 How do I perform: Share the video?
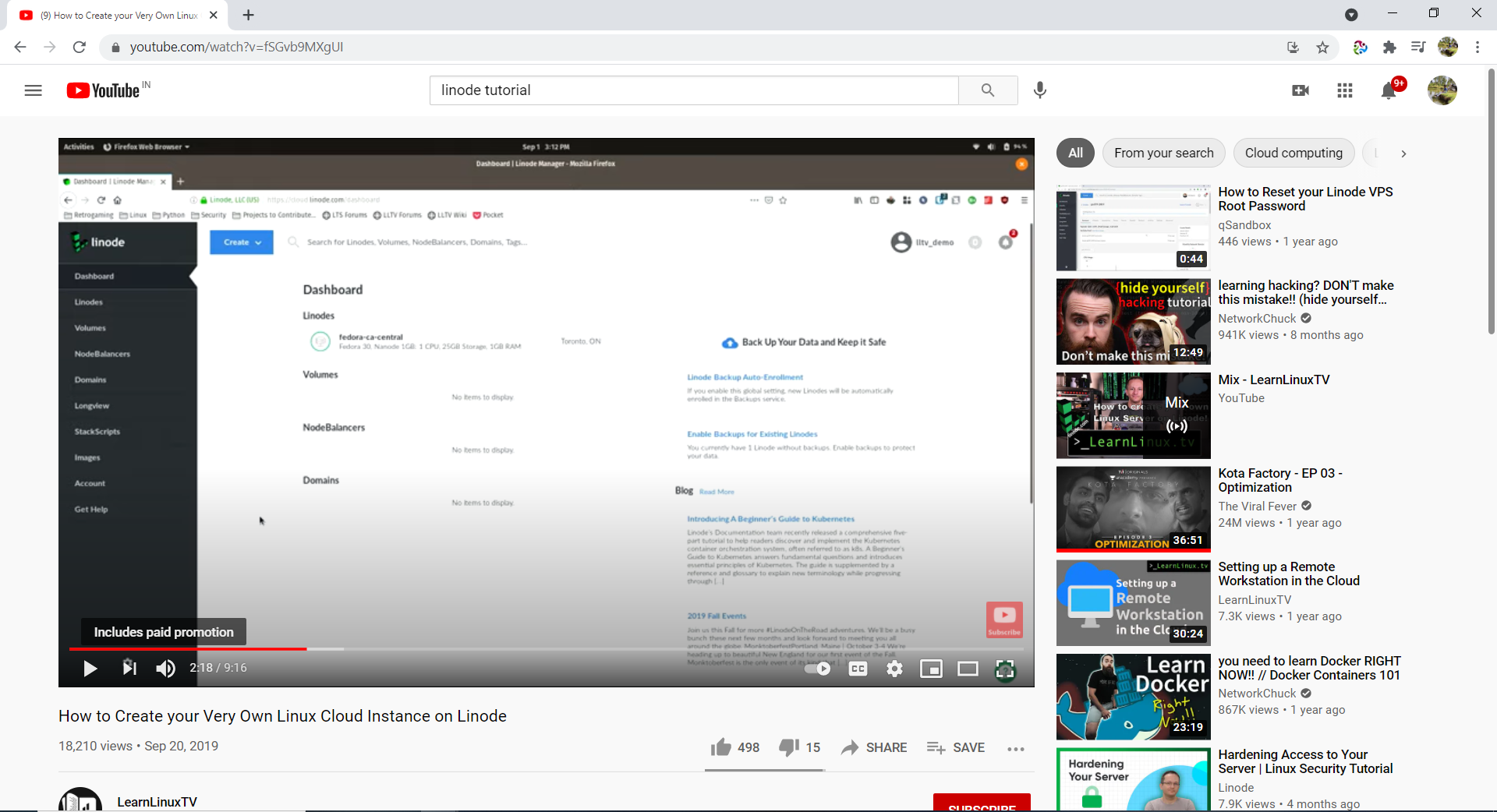coord(874,747)
